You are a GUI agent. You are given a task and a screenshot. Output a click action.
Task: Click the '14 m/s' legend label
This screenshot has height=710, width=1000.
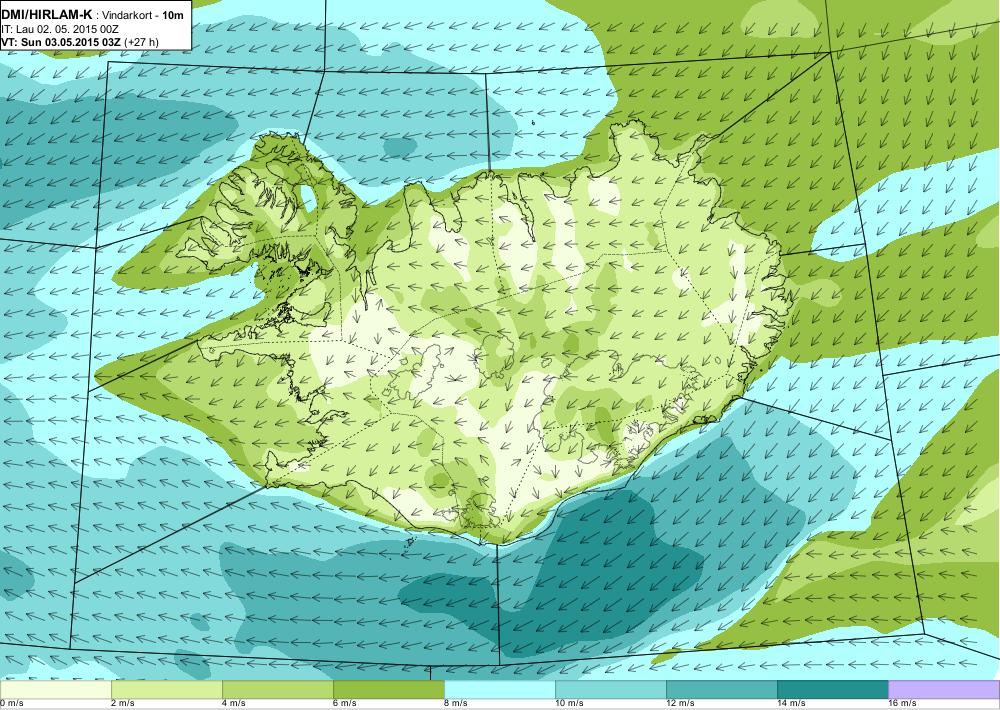tap(791, 704)
